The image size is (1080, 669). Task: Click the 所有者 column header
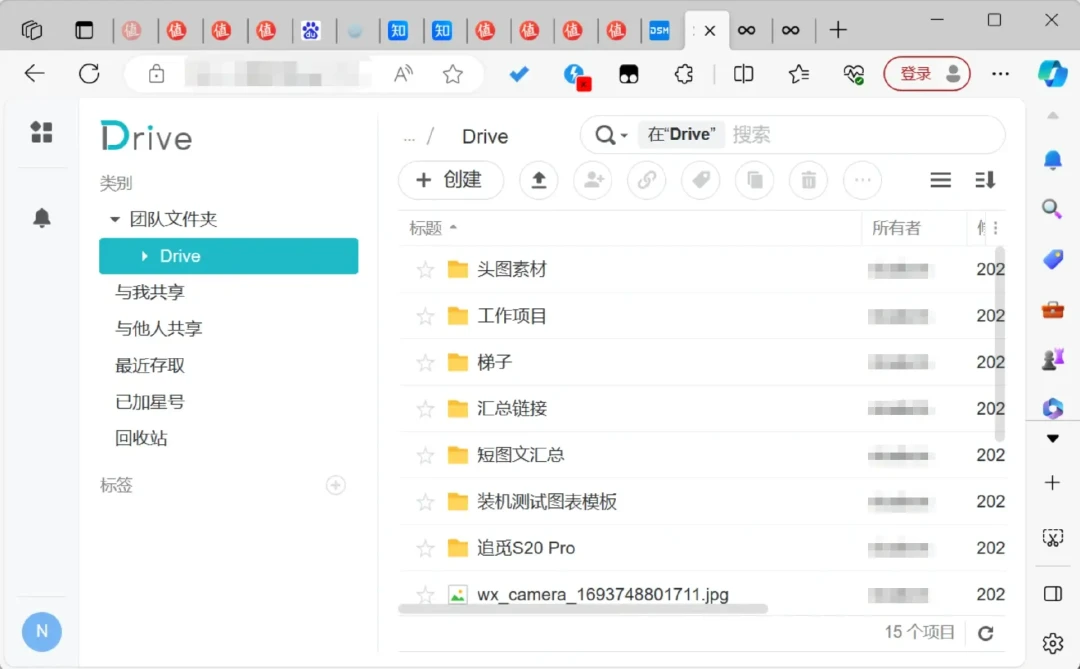896,228
